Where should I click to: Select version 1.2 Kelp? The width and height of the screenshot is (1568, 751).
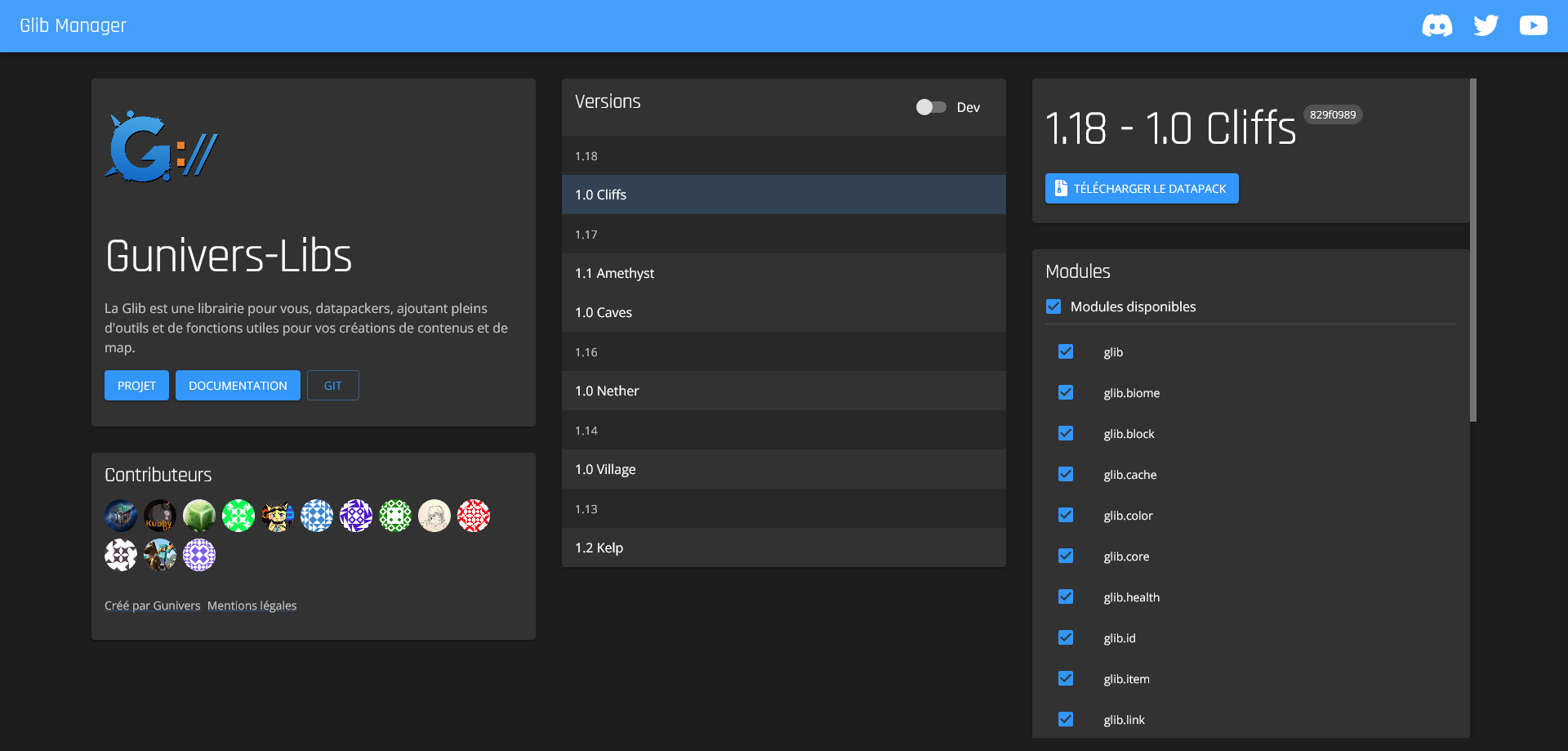pyautogui.click(x=784, y=548)
